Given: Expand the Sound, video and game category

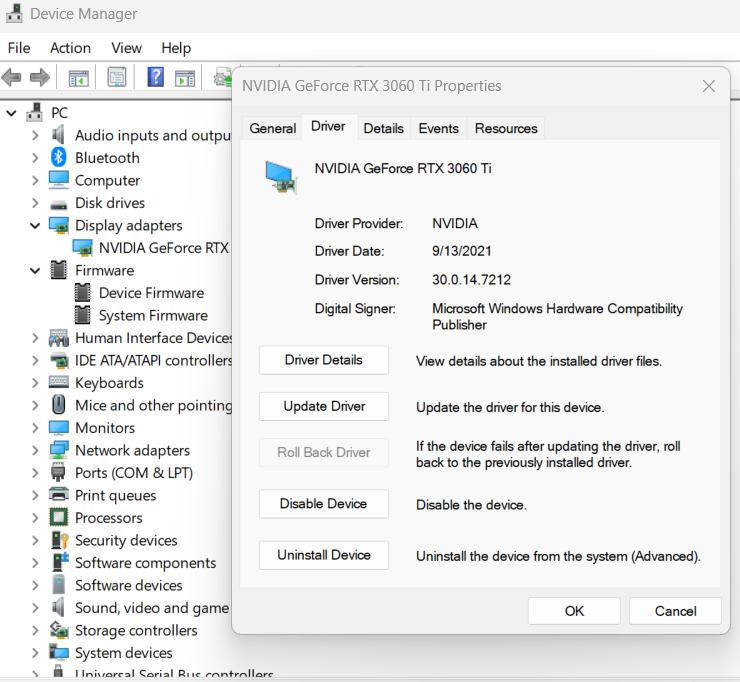Looking at the screenshot, I should (35, 608).
